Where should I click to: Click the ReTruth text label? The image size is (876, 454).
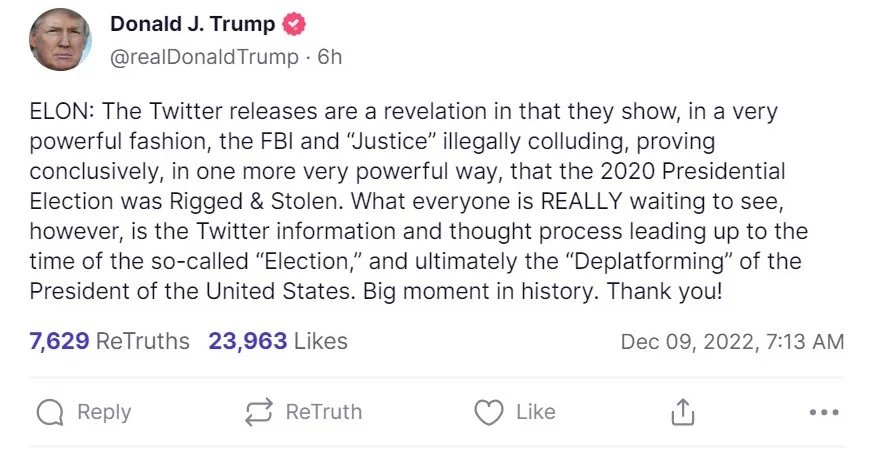tap(324, 412)
